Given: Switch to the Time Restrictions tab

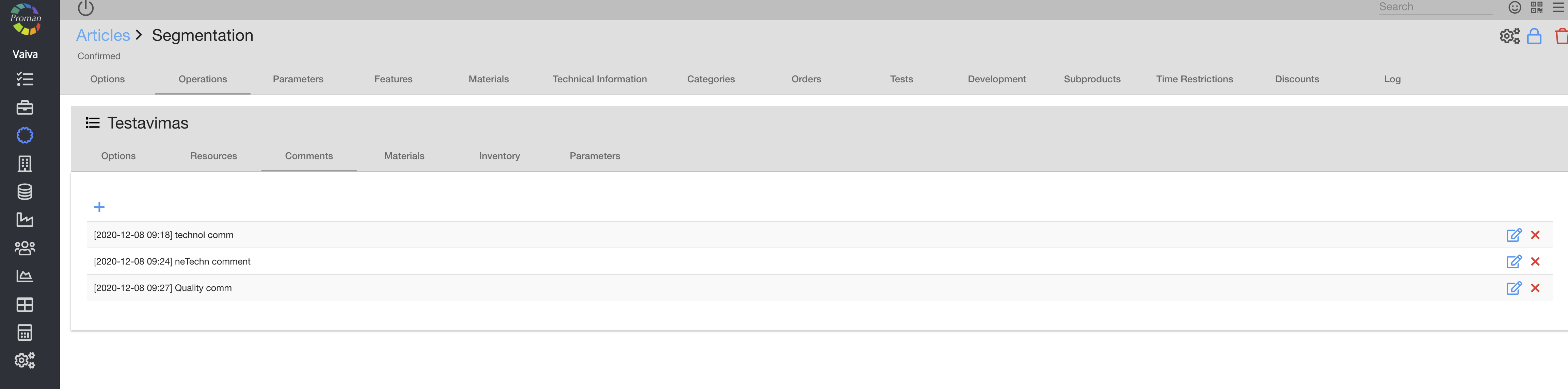Looking at the screenshot, I should point(1194,79).
